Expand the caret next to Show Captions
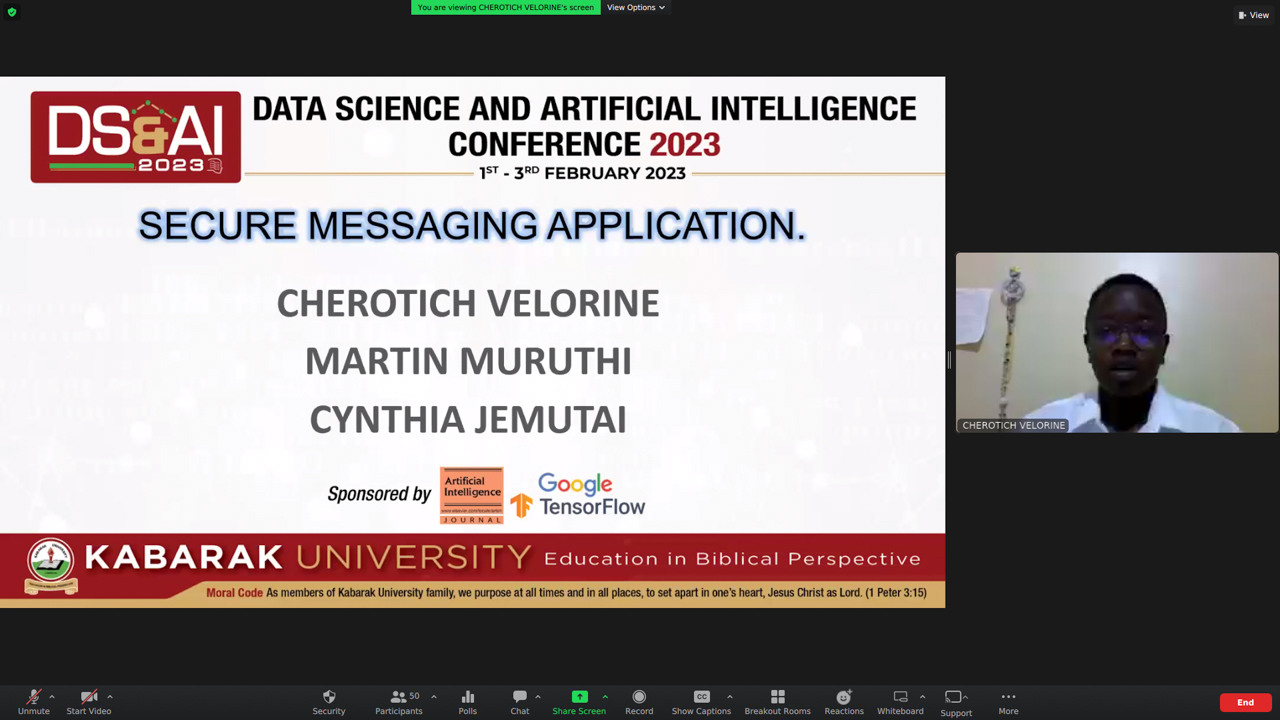 pyautogui.click(x=730, y=697)
